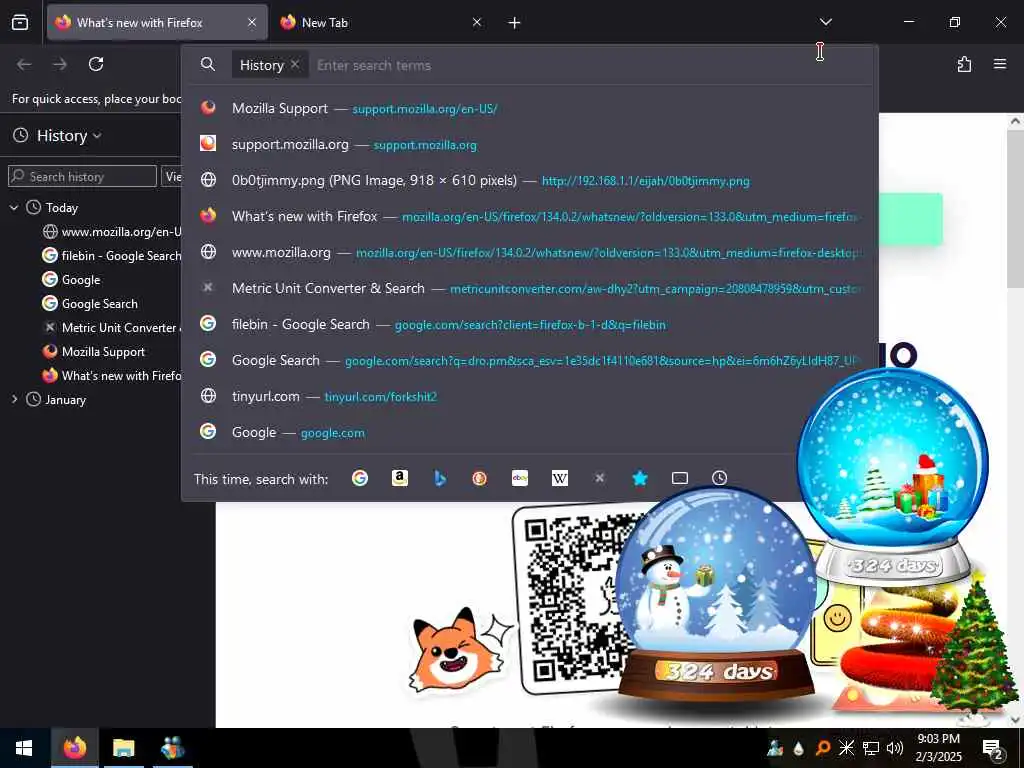The height and width of the screenshot is (768, 1024).
Task: Search with Amazon this time
Action: (400, 479)
